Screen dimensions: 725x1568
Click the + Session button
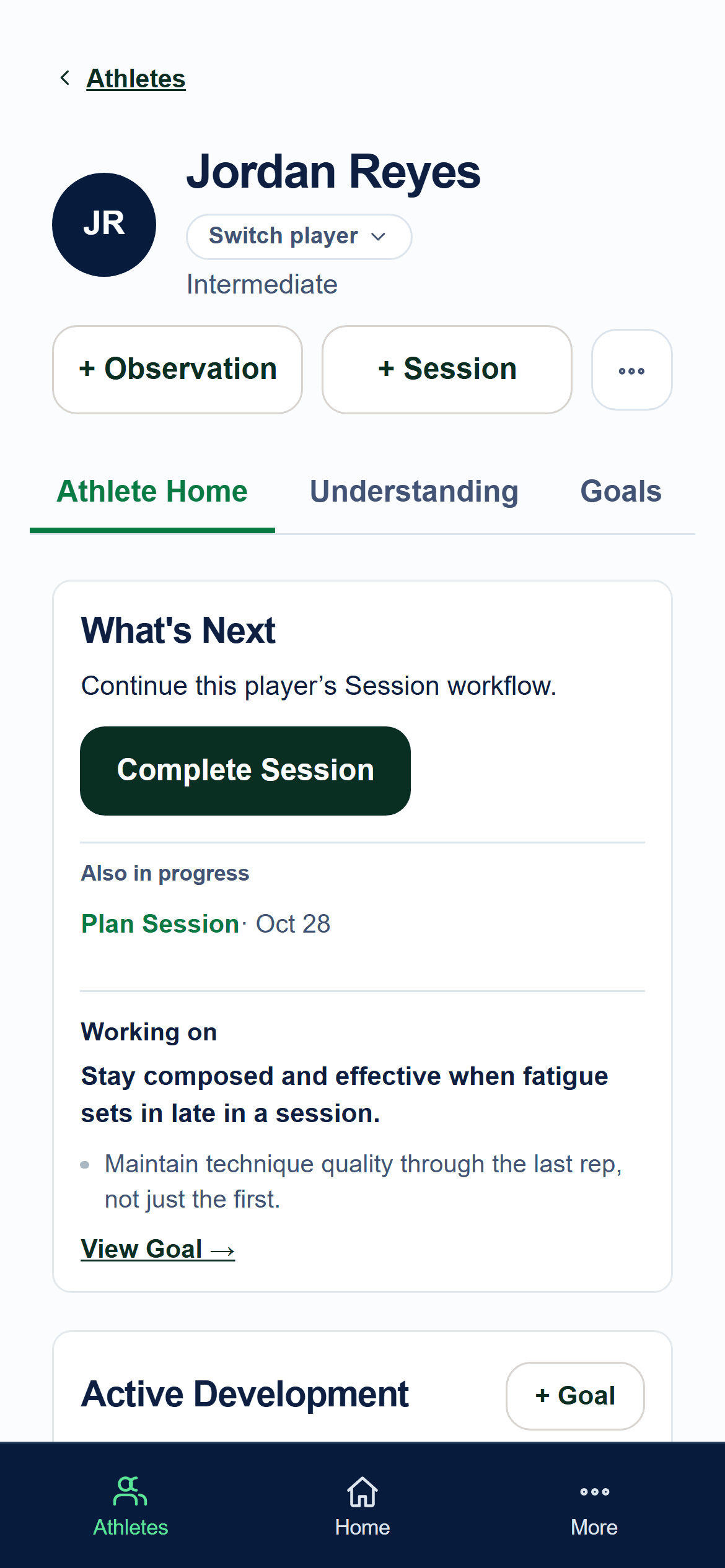coord(447,370)
